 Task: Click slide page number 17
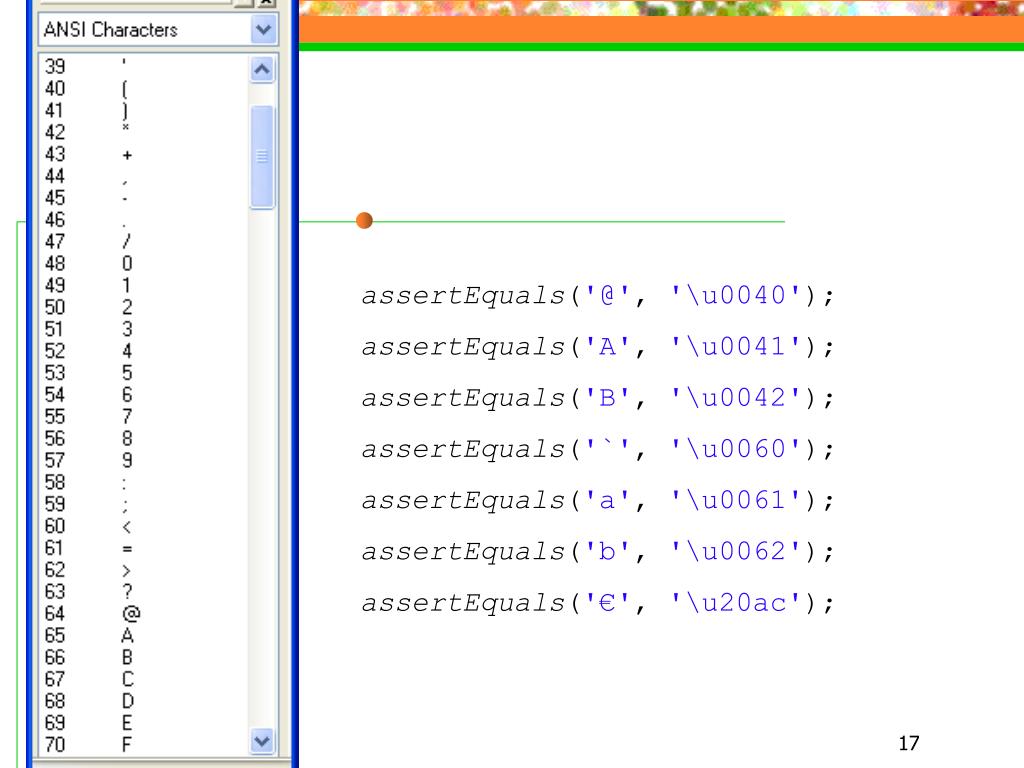[909, 743]
